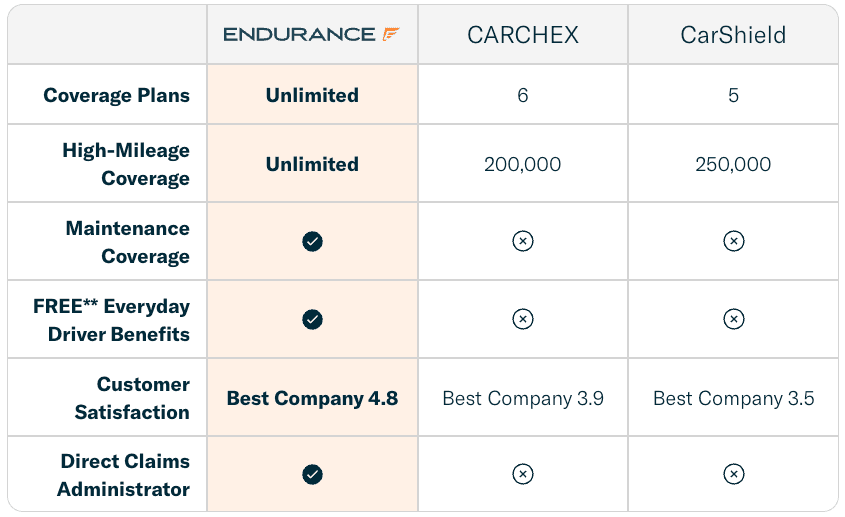Viewport: 845px width, 517px height.
Task: Click the Customer Satisfaction row label
Action: tap(132, 398)
